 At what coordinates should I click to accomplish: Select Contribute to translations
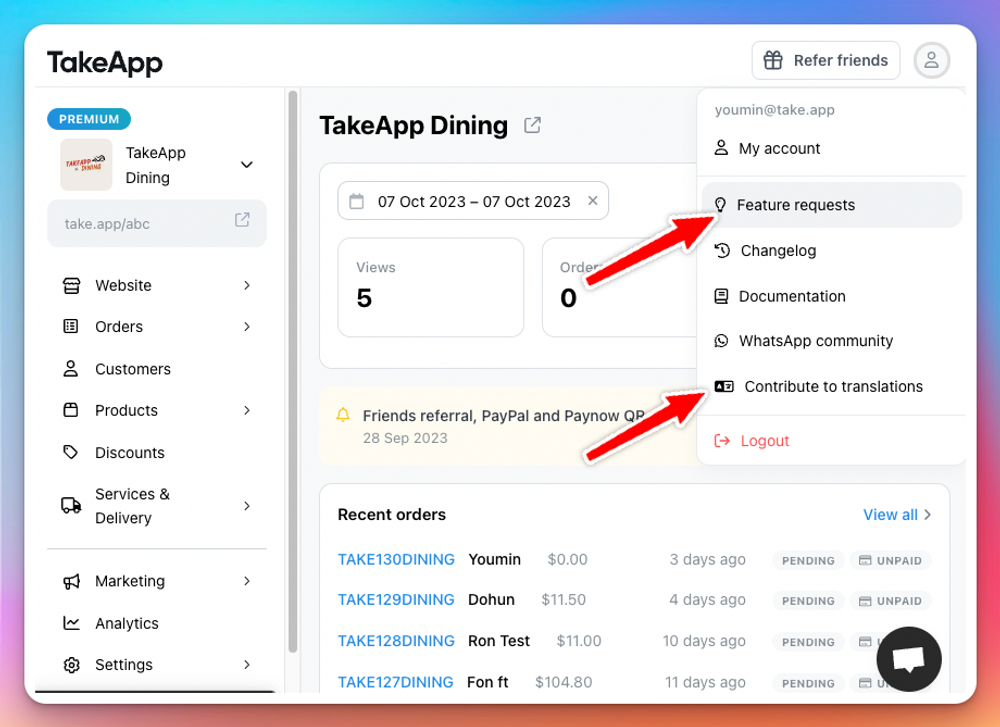(831, 386)
